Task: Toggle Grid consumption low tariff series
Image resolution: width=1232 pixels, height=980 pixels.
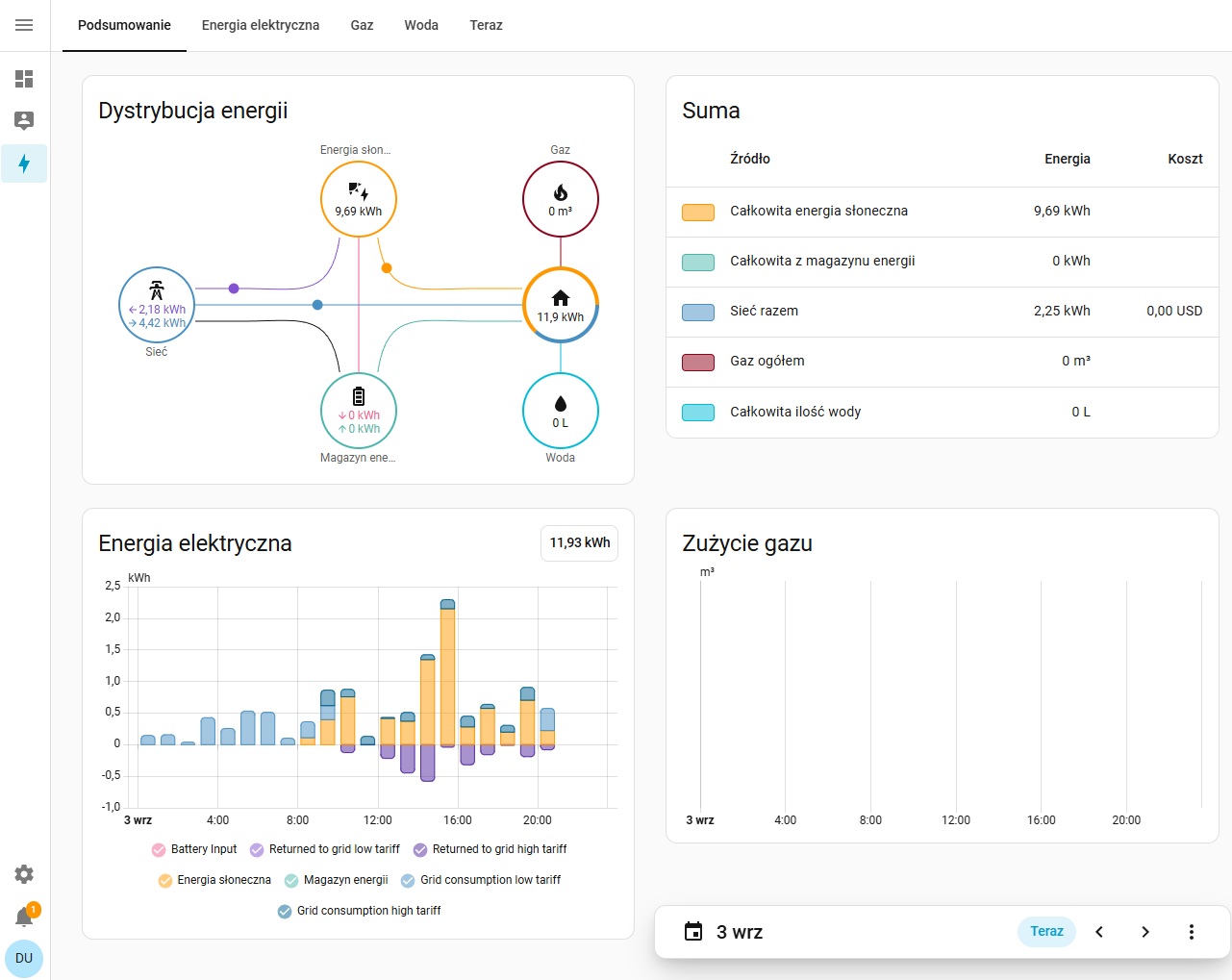Action: click(x=481, y=880)
